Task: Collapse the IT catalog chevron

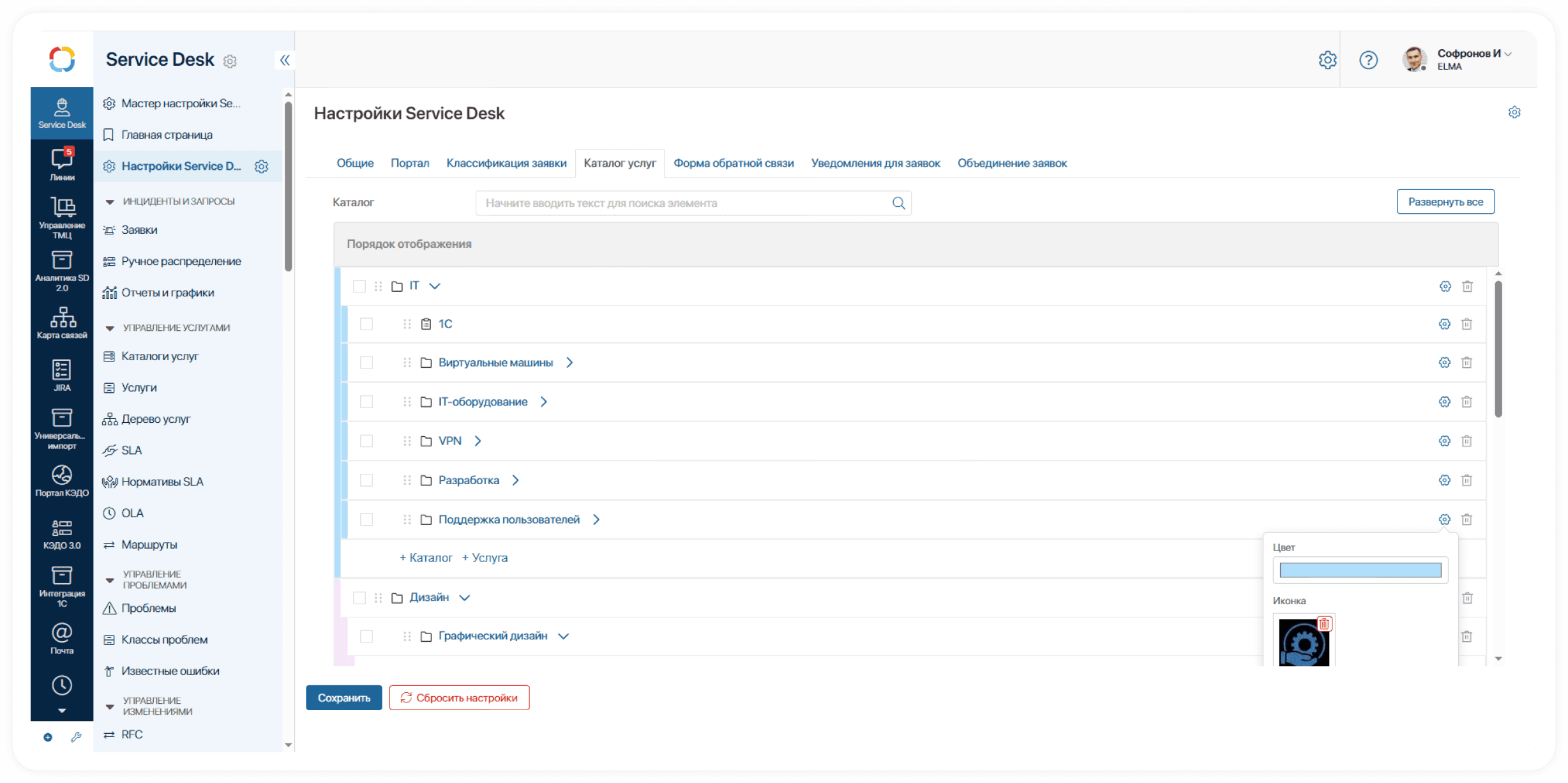Action: click(435, 286)
